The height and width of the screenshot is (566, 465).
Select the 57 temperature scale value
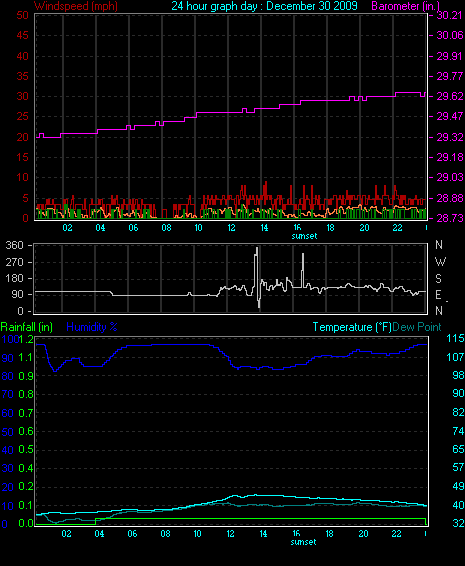[458, 467]
